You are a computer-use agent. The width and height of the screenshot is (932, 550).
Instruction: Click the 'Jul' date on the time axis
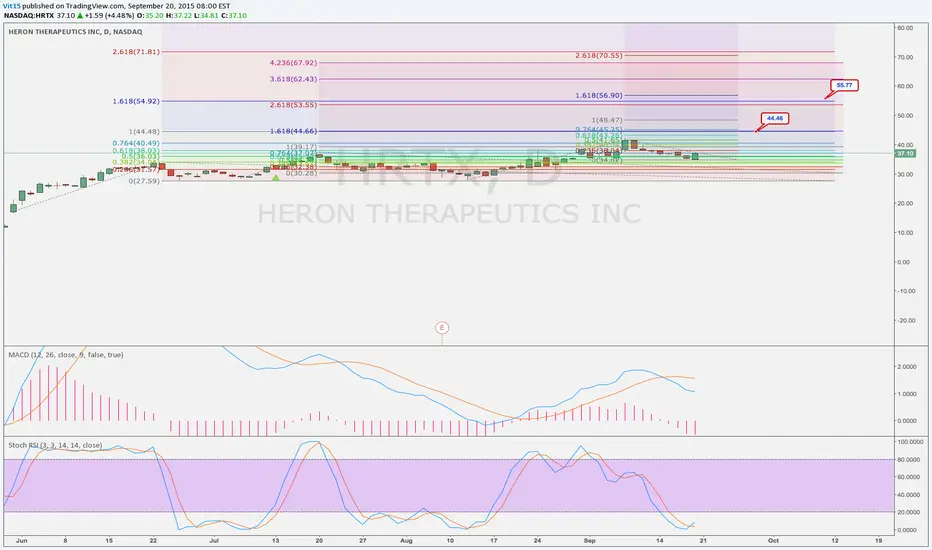214,540
